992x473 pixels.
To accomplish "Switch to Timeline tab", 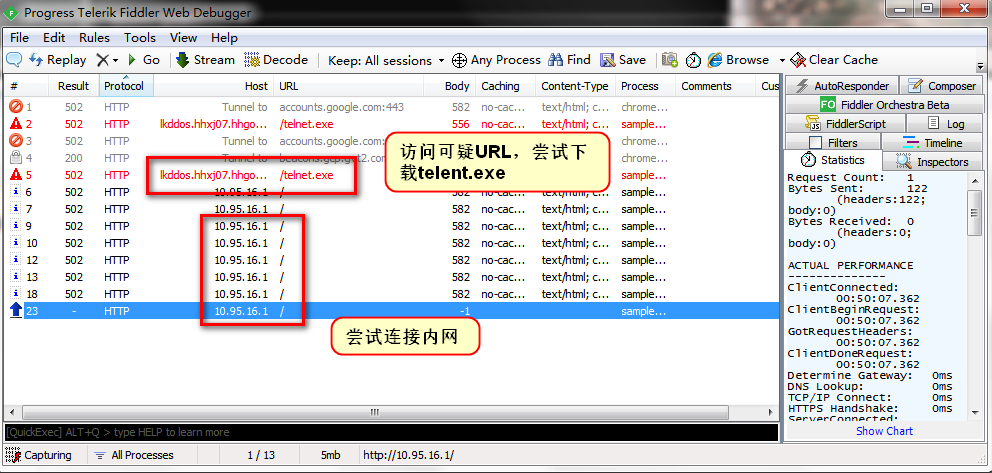I will click(933, 143).
